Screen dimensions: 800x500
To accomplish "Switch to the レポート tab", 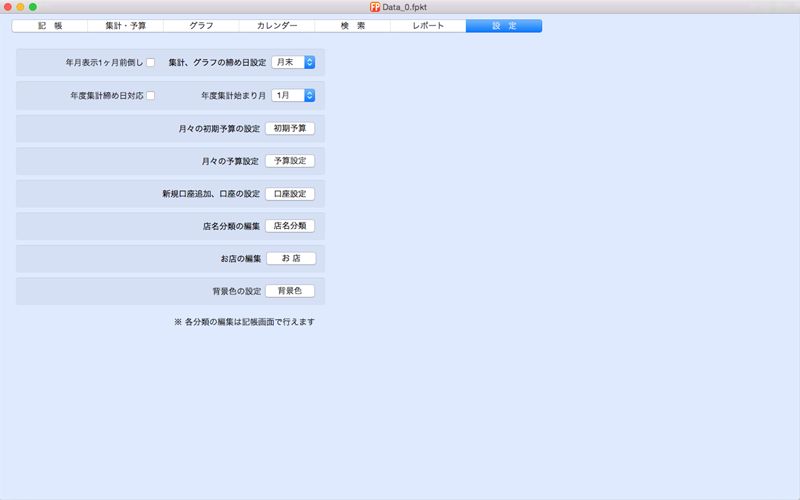I will tap(428, 26).
